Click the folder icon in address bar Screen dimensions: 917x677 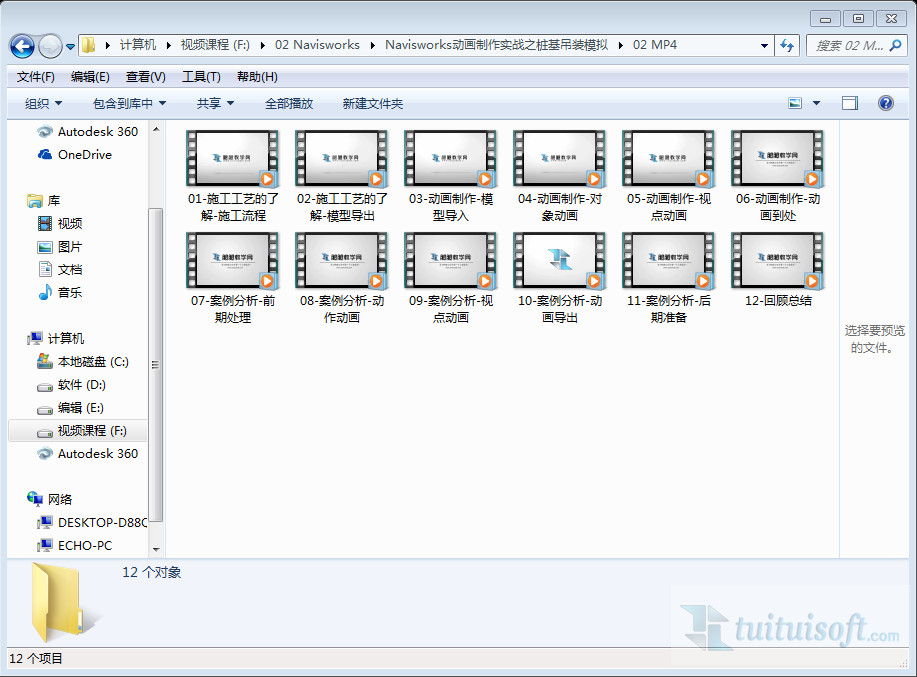point(88,45)
